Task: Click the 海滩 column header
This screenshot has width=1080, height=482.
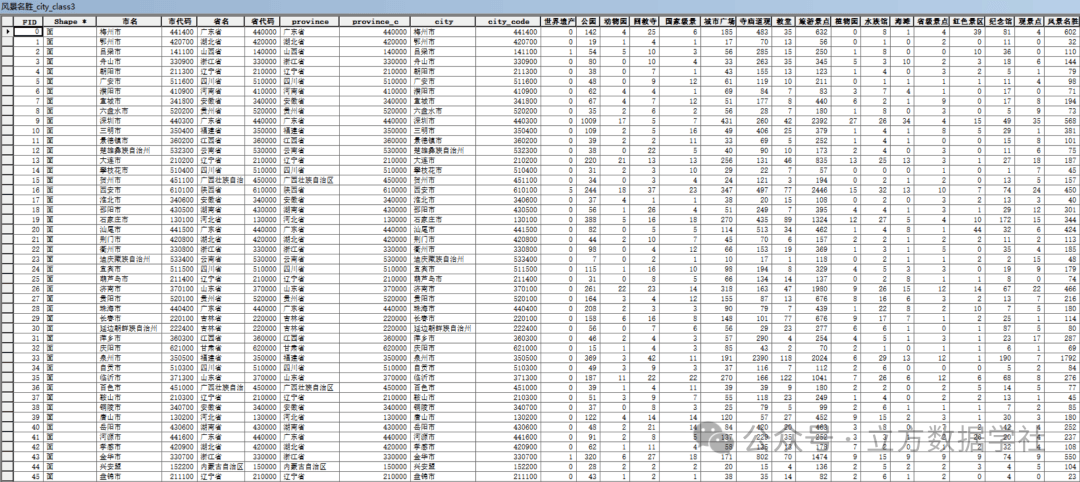Action: (902, 22)
